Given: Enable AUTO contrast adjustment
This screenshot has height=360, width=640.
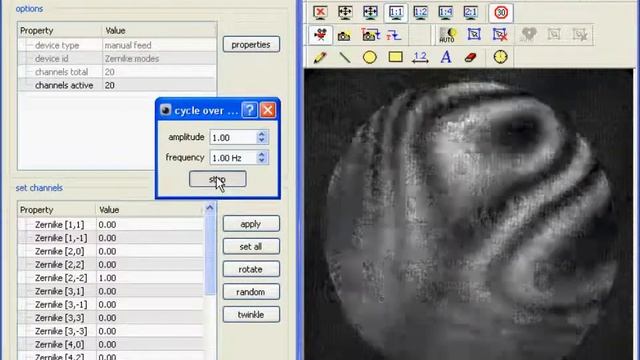Looking at the screenshot, I should tap(447, 35).
